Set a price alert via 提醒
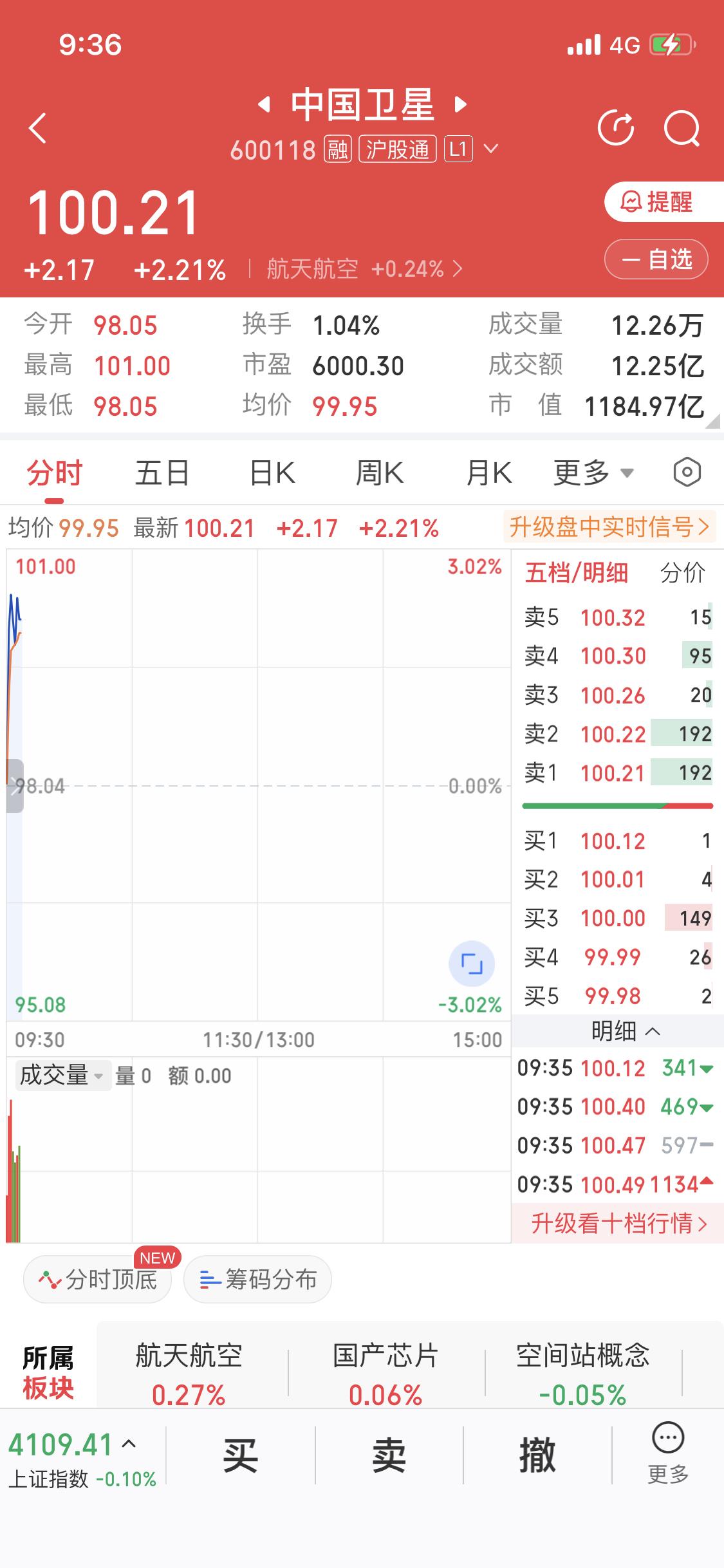 663,202
